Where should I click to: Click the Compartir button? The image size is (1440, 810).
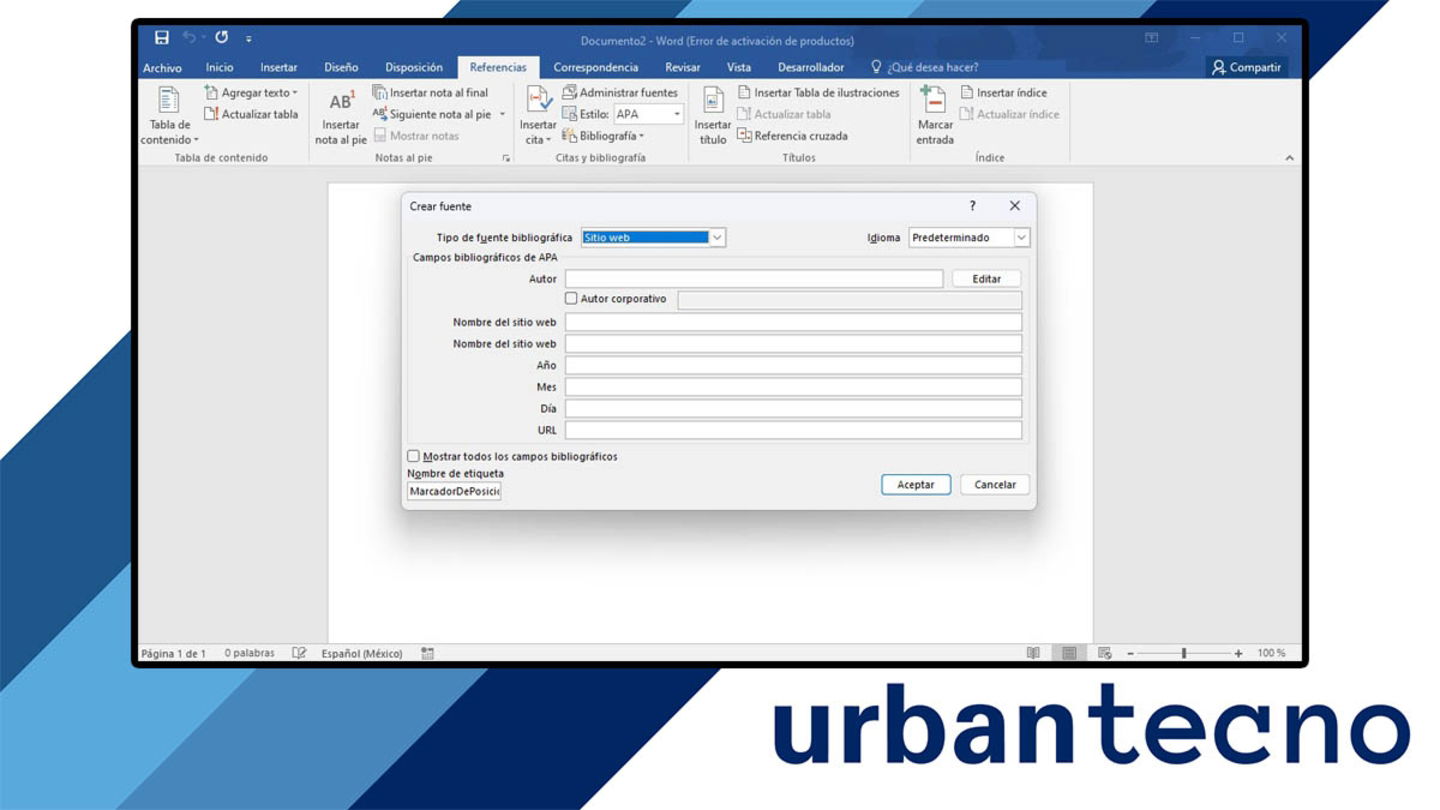point(1246,68)
